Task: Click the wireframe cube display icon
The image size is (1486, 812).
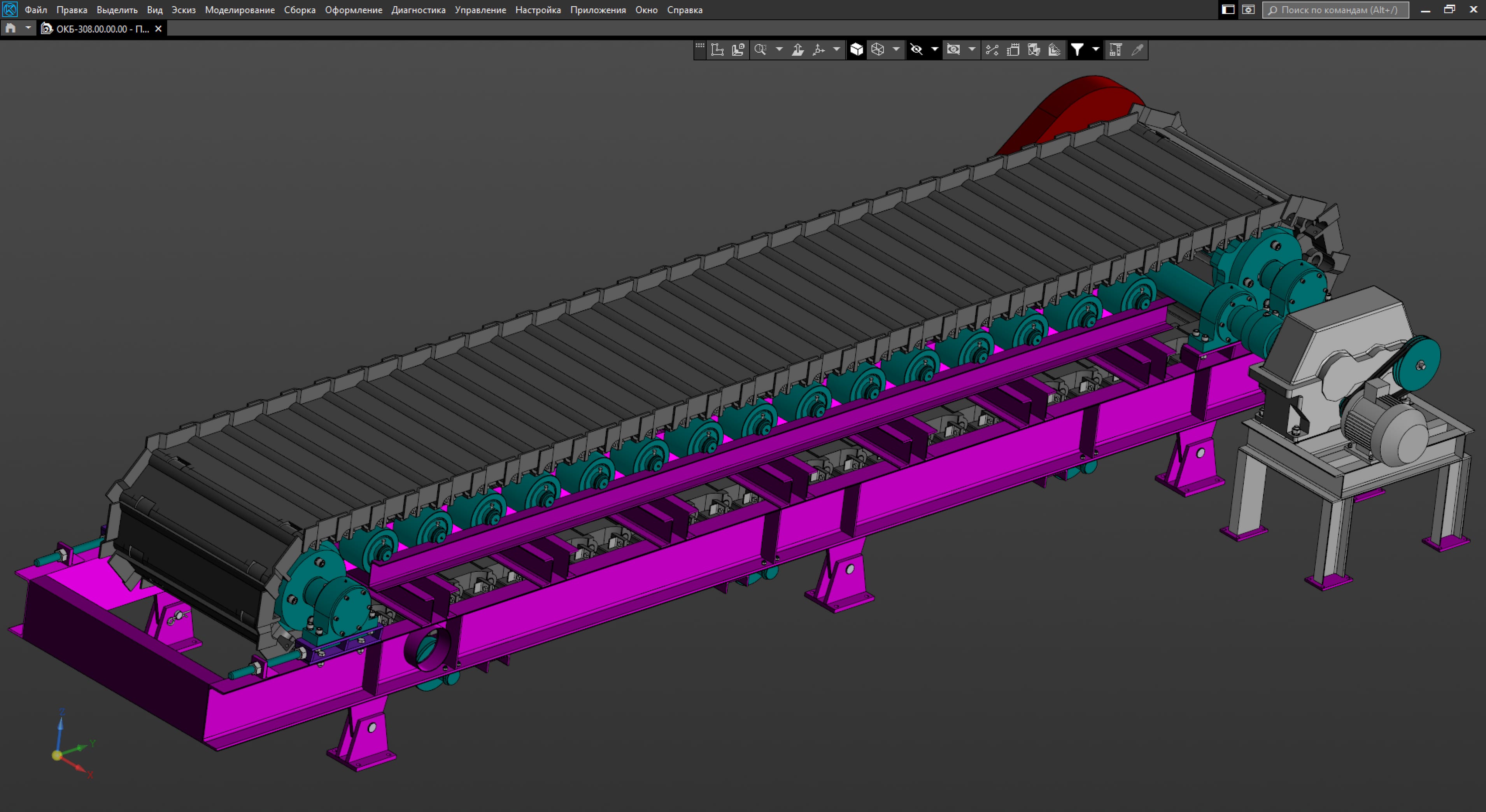Action: pos(878,50)
